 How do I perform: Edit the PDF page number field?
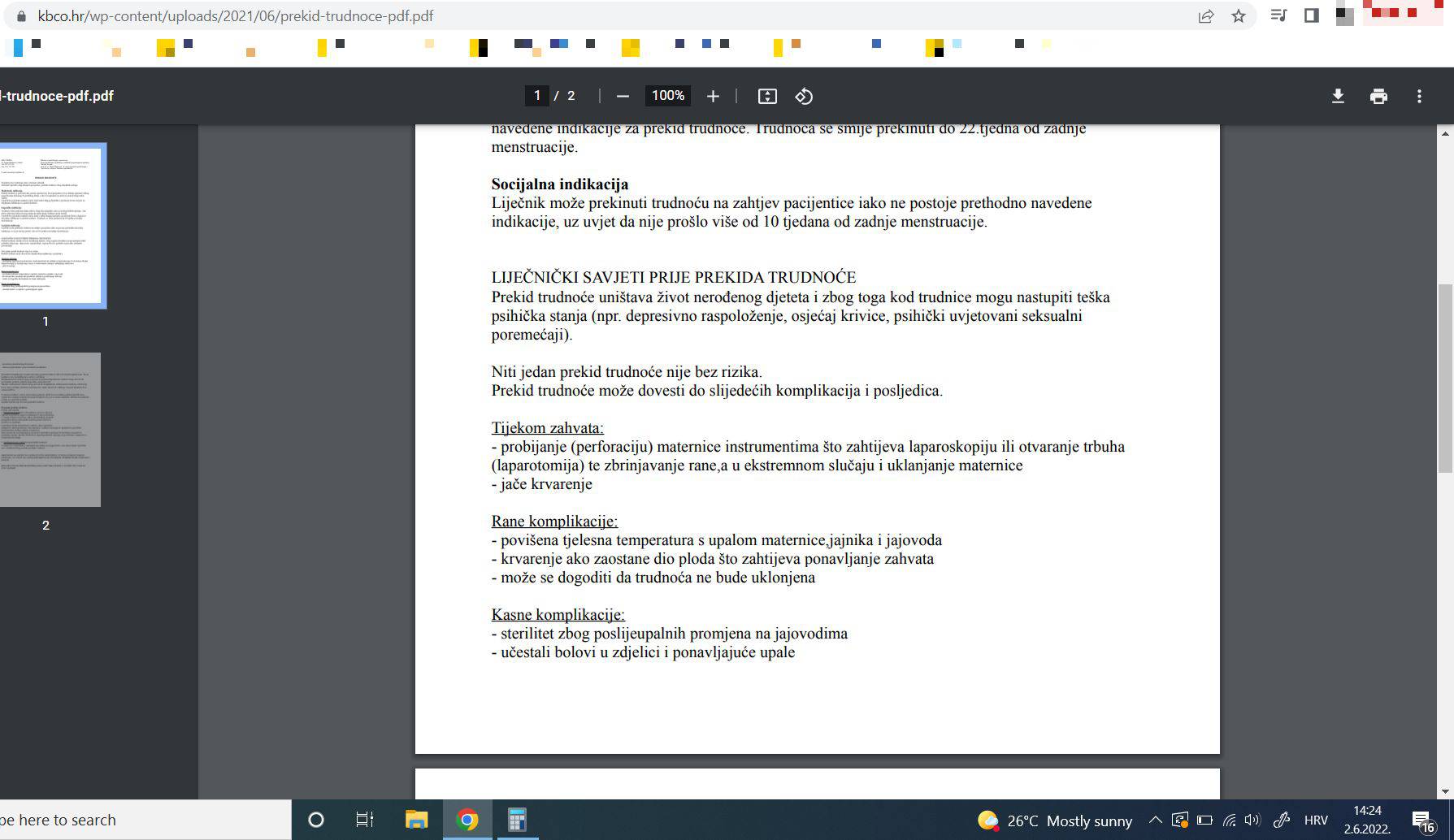click(536, 96)
